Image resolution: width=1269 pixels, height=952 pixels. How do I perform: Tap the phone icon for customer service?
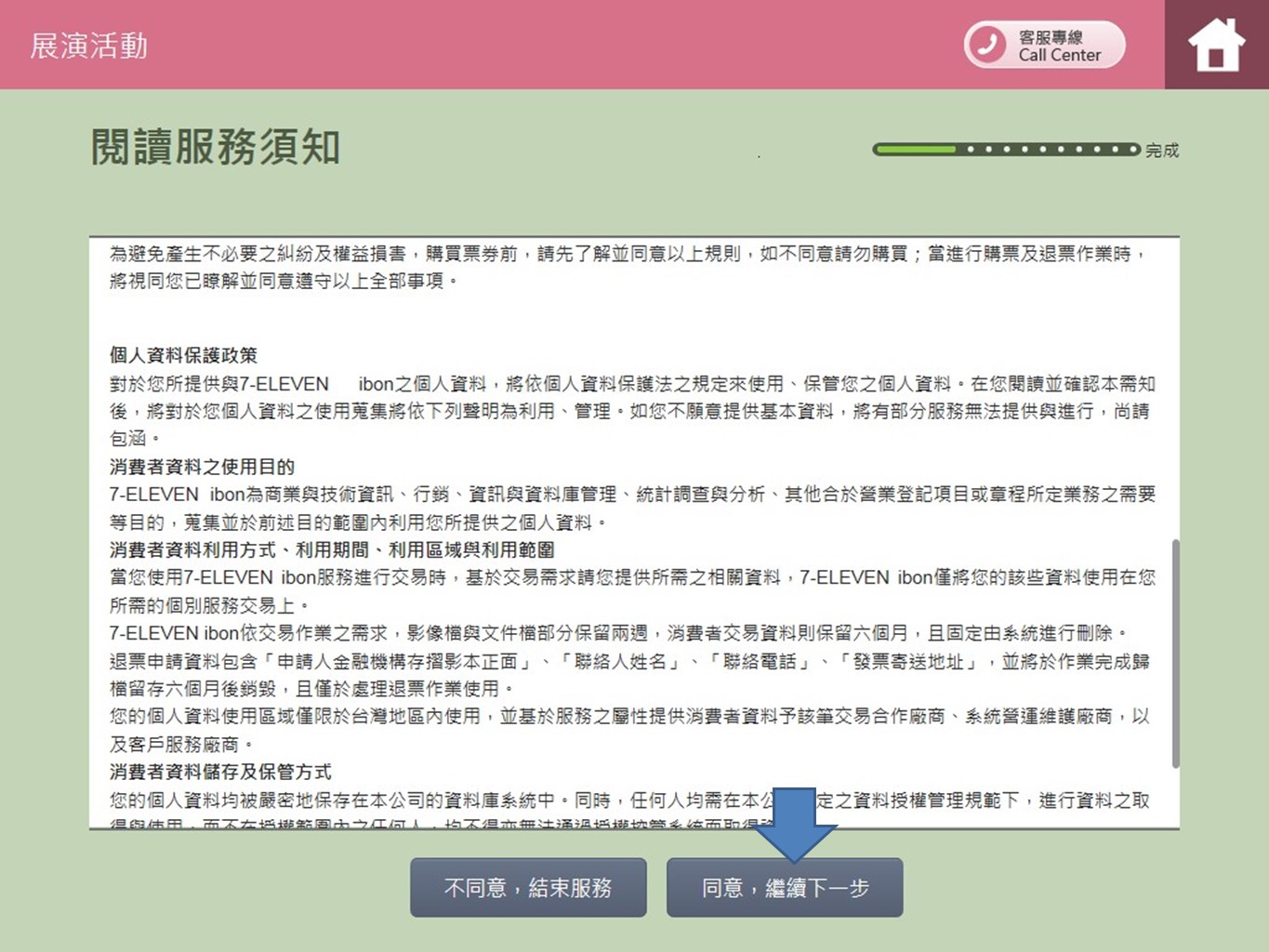987,45
